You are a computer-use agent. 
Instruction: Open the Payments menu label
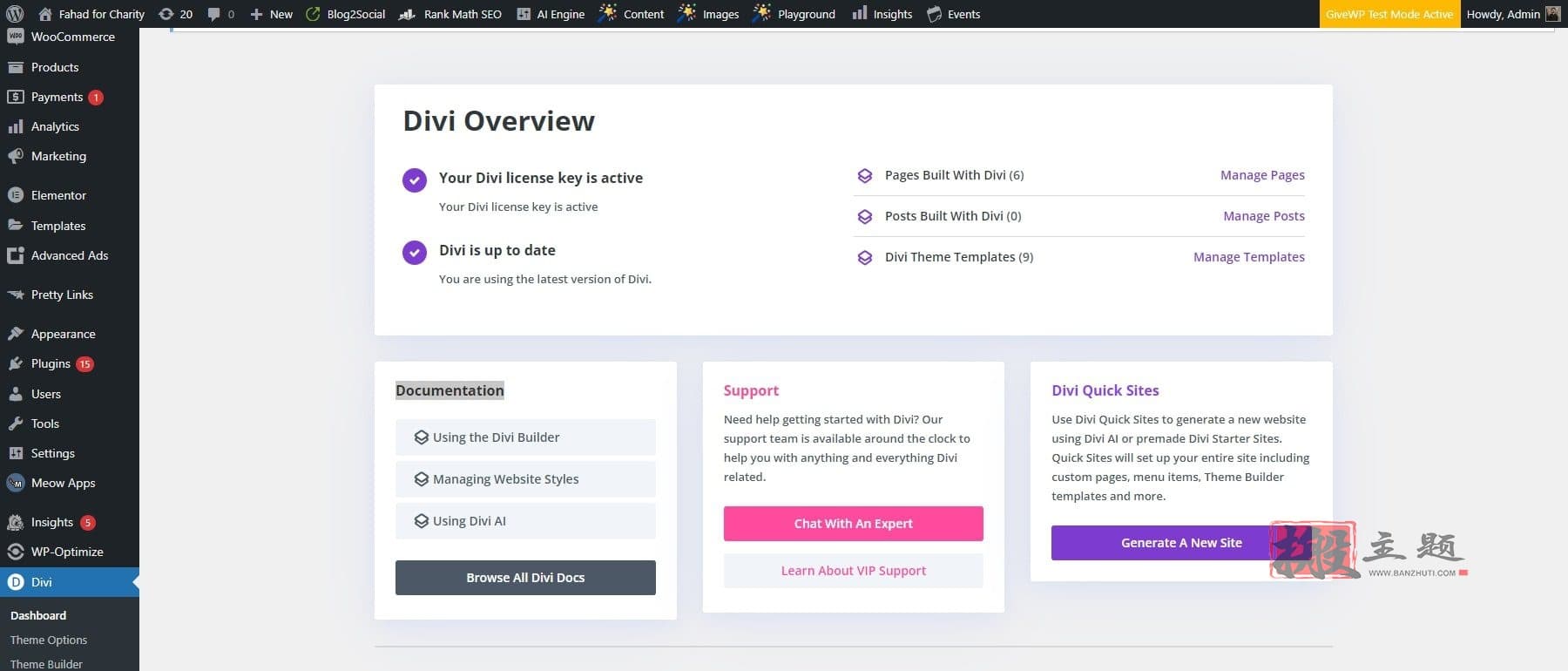(x=57, y=97)
